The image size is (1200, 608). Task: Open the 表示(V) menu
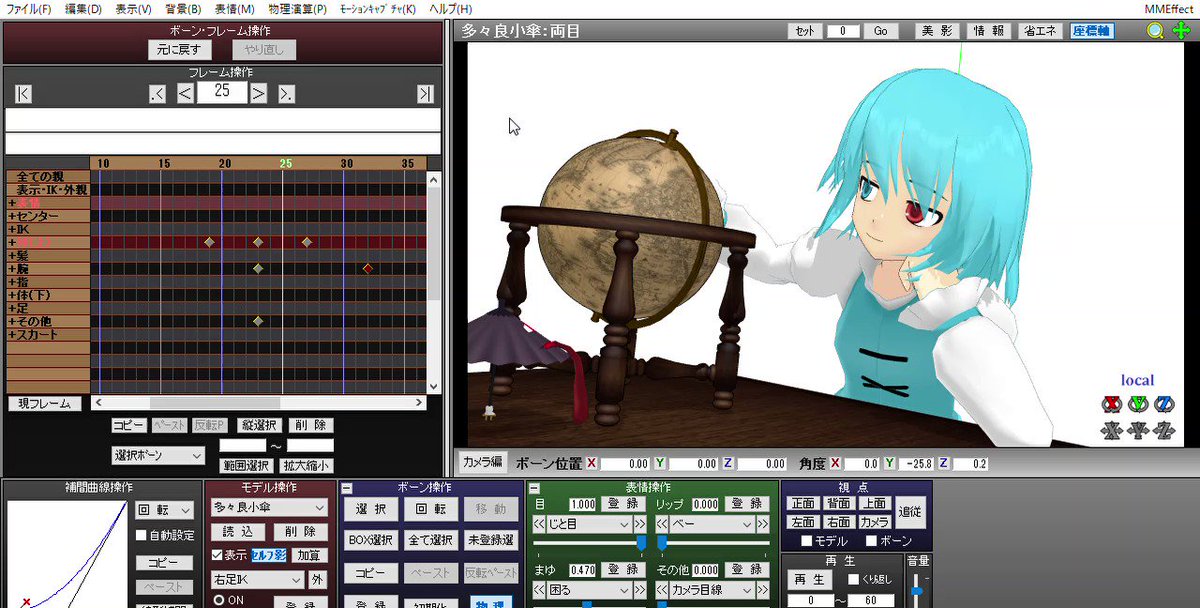point(133,8)
